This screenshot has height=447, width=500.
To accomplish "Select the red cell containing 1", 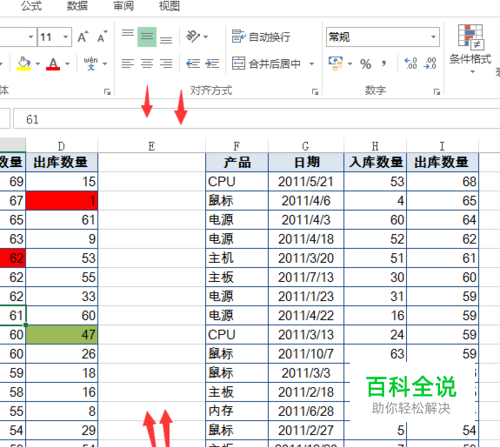I will coord(62,201).
